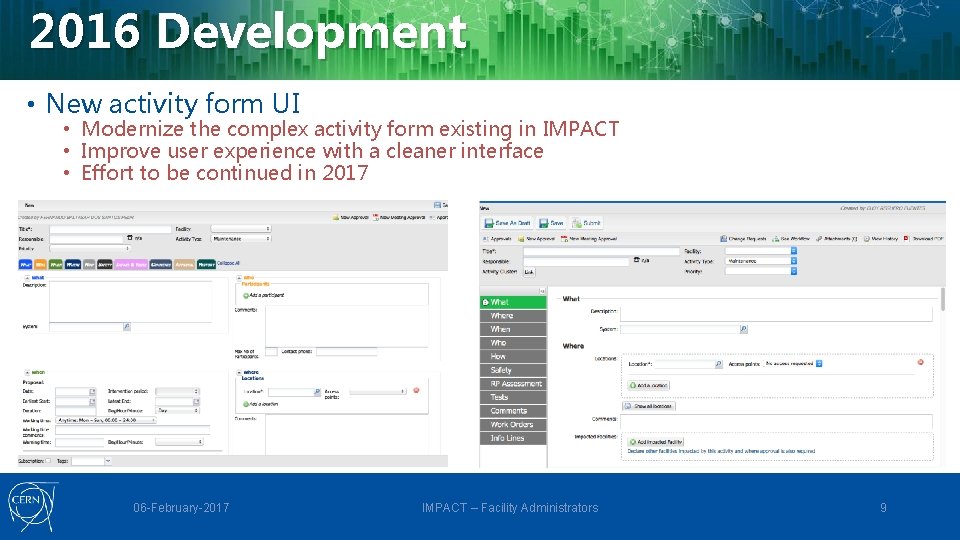The width and height of the screenshot is (960, 540).
Task: Click Download PDF icon in new form
Action: 907,239
